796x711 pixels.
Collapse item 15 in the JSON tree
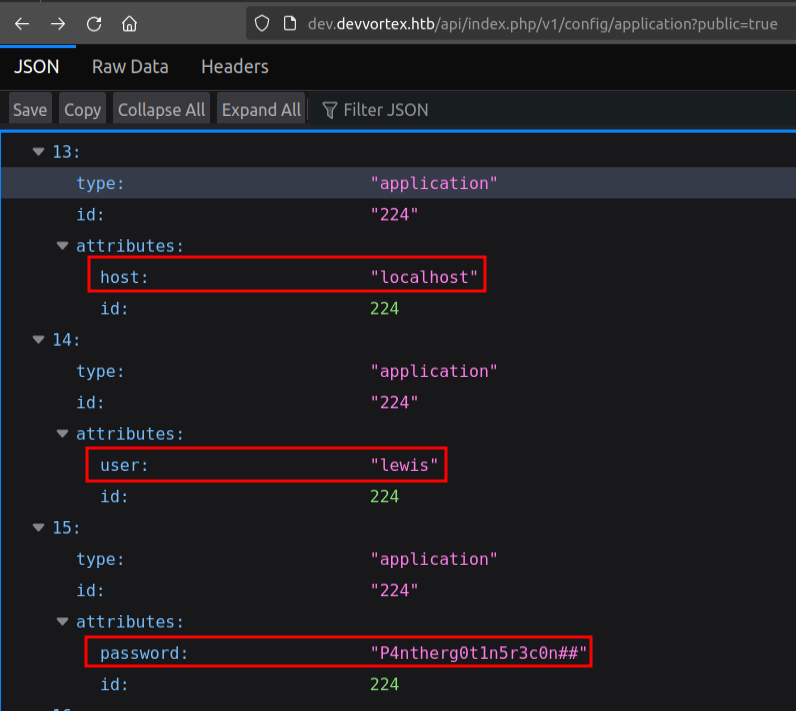click(39, 528)
